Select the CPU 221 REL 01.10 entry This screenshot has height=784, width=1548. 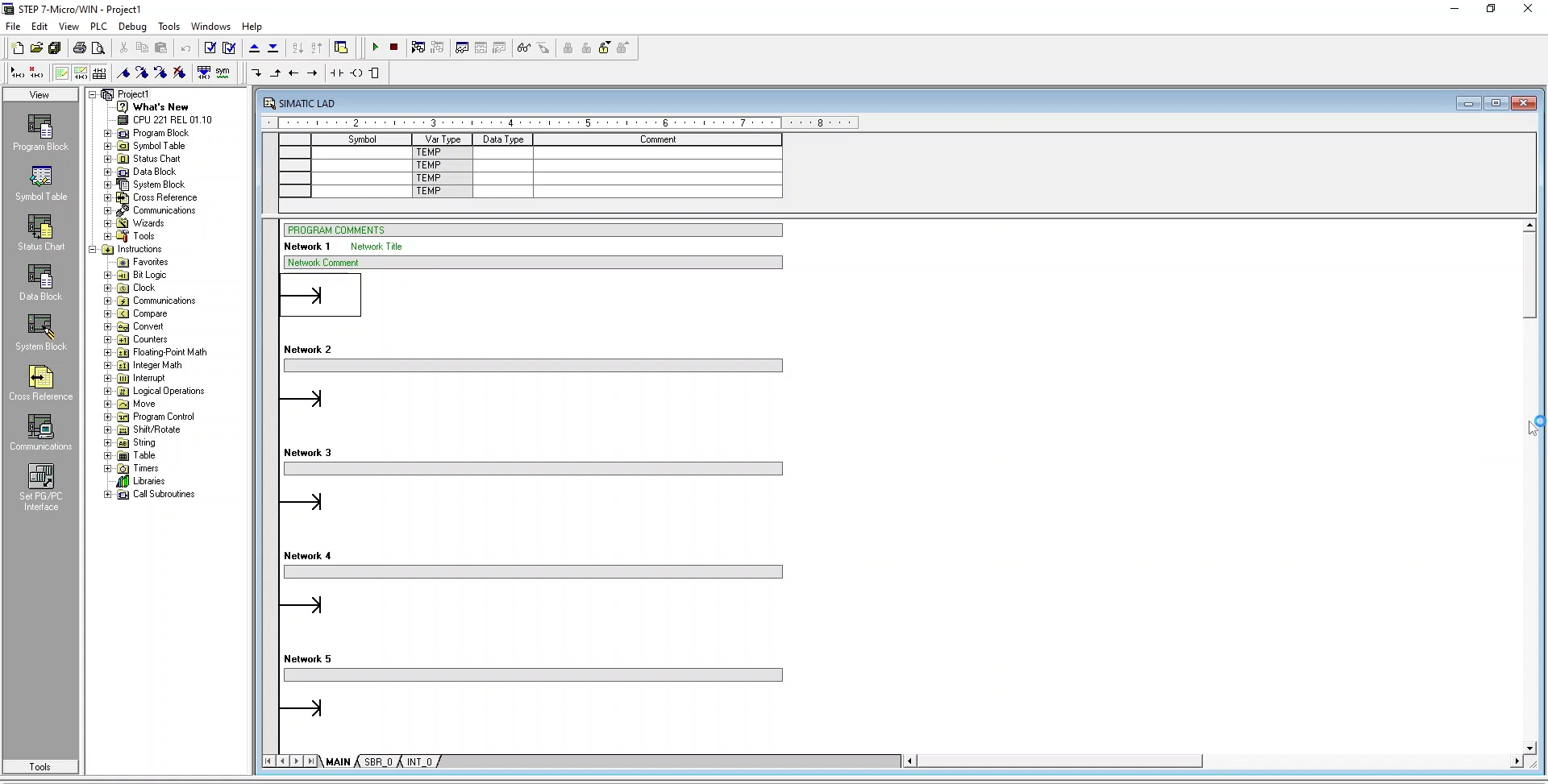point(171,119)
